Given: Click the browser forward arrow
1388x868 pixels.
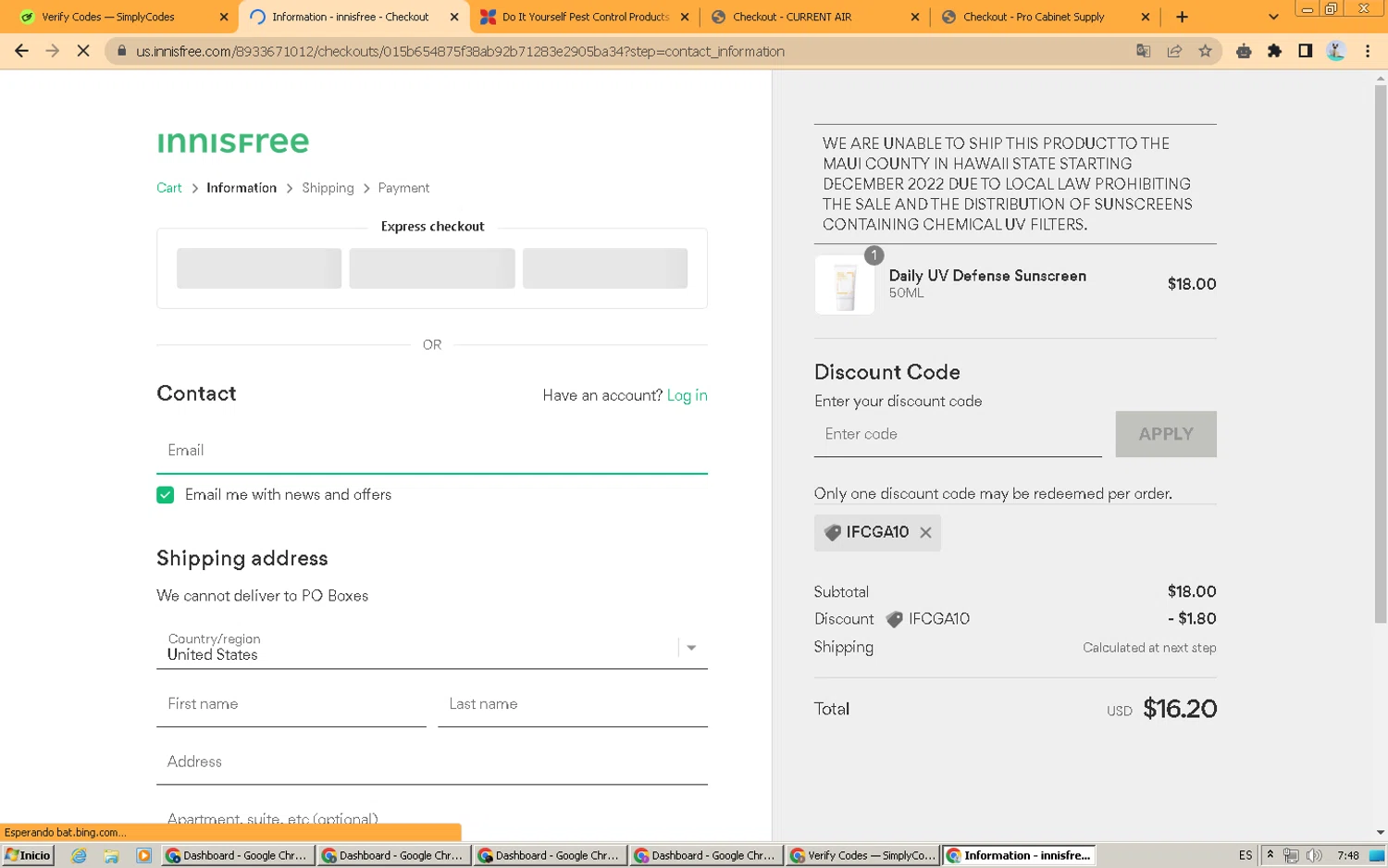Looking at the screenshot, I should (52, 51).
